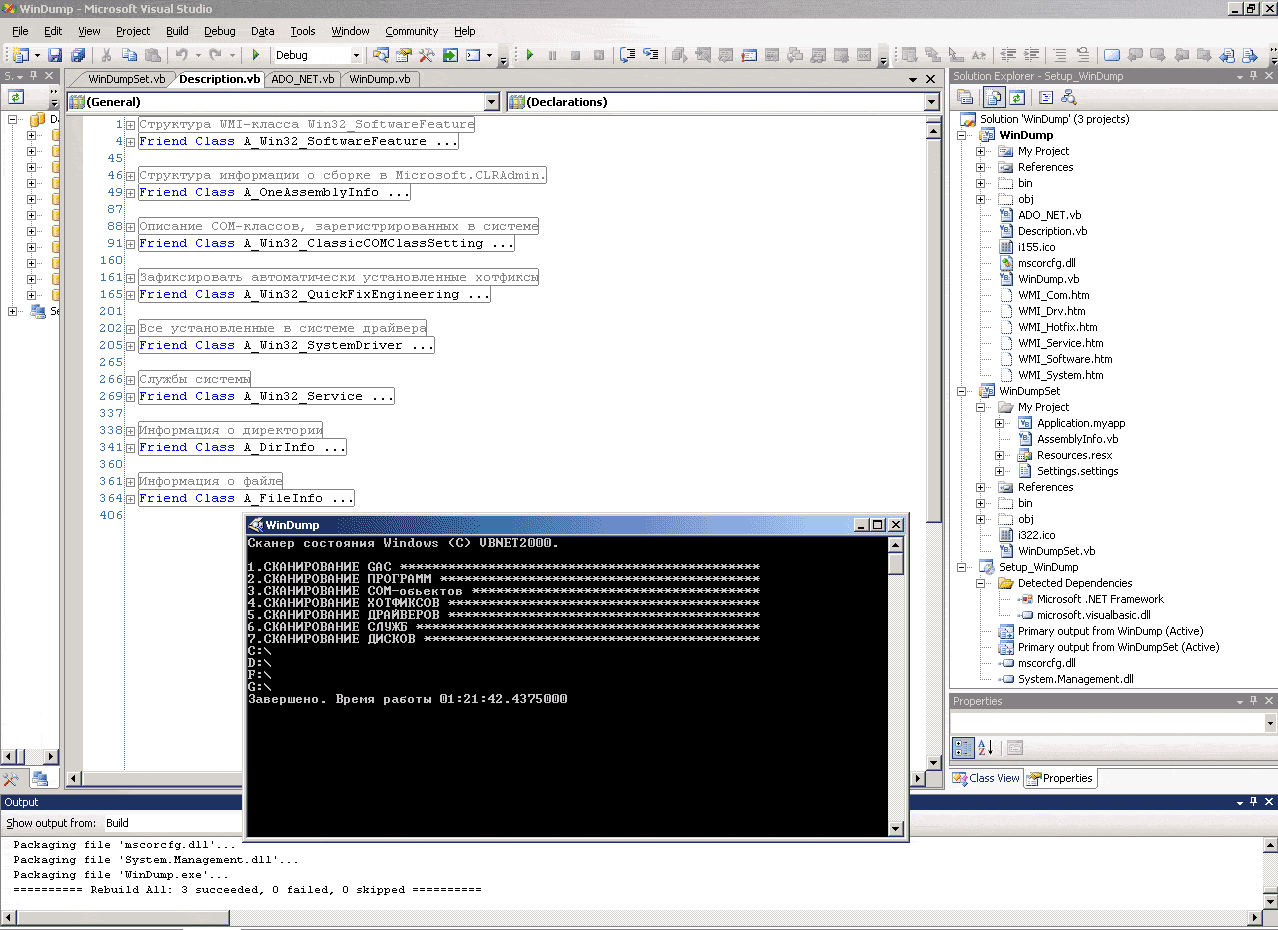1278x930 pixels.
Task: Click the Copy icon in toolbar
Action: 129,55
